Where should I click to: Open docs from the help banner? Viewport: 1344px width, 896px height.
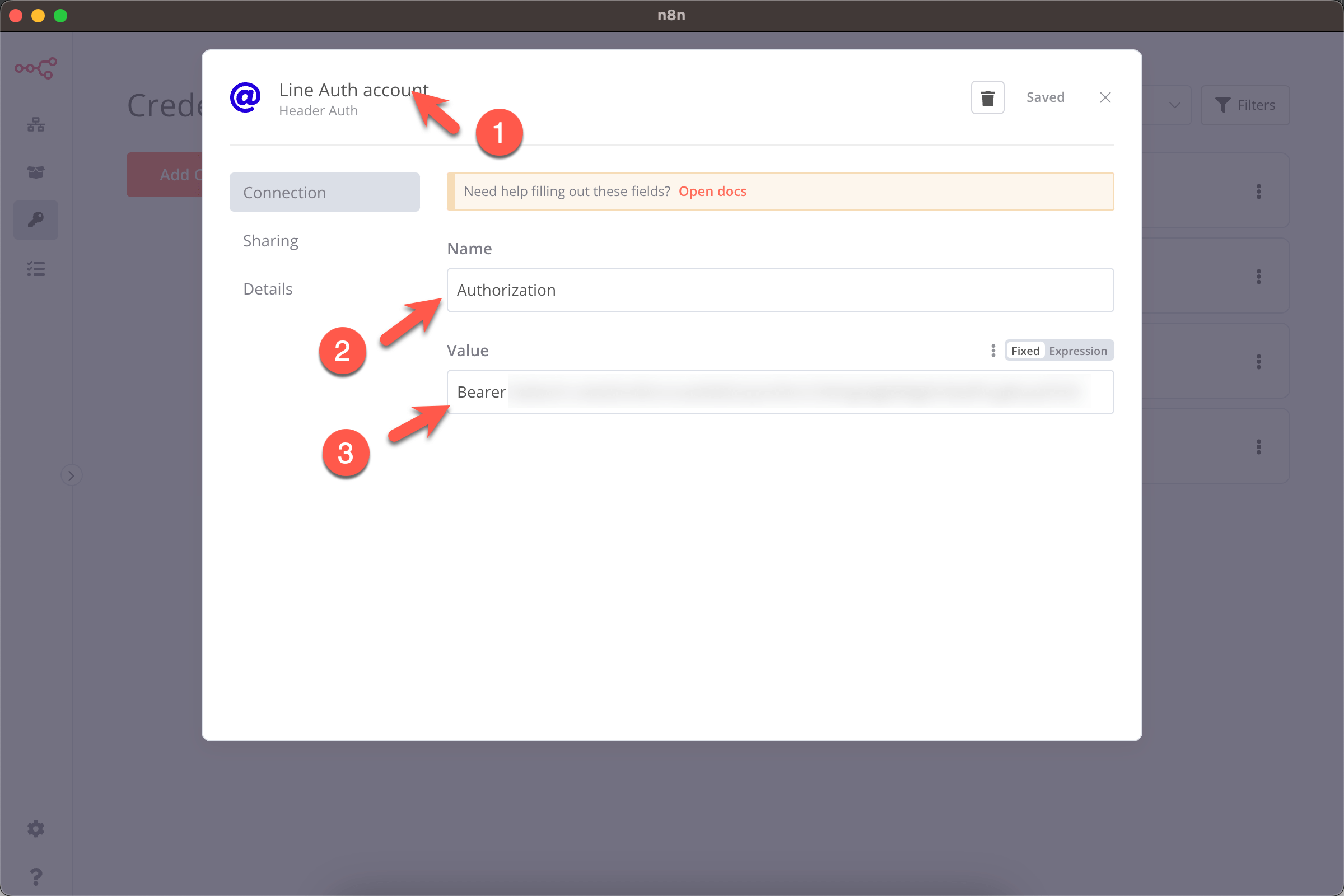[x=712, y=191]
